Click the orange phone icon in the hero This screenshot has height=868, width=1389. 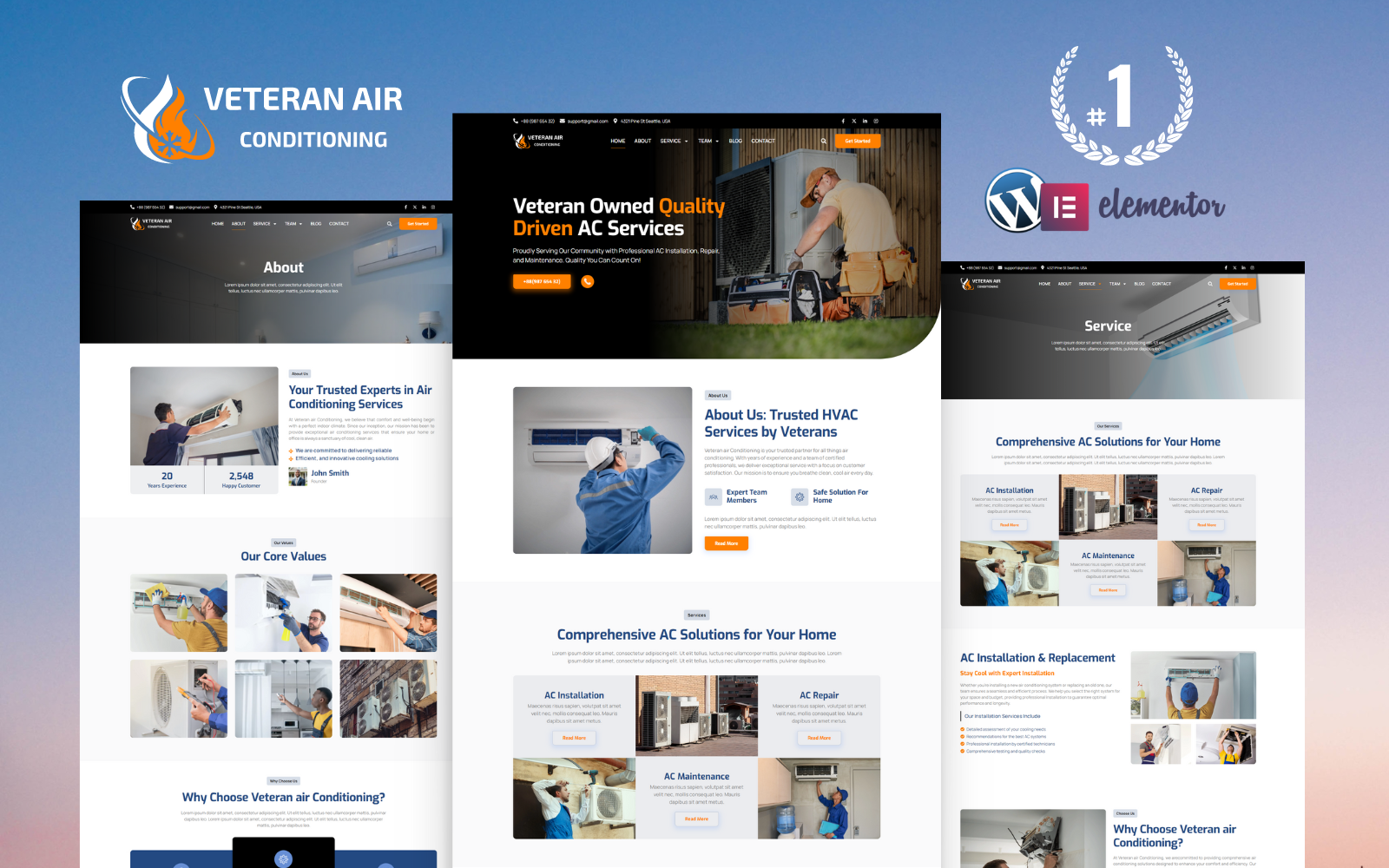tap(588, 281)
